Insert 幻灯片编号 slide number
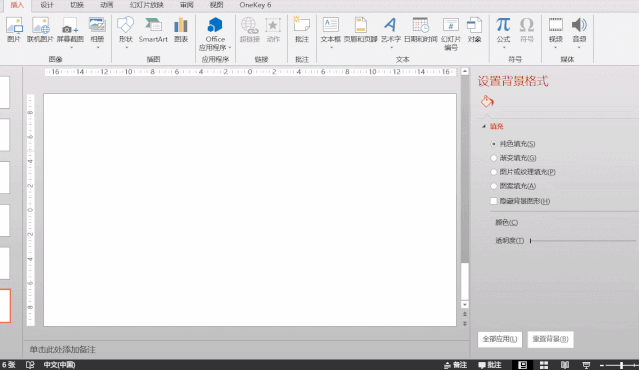This screenshot has width=639, height=370. point(451,33)
